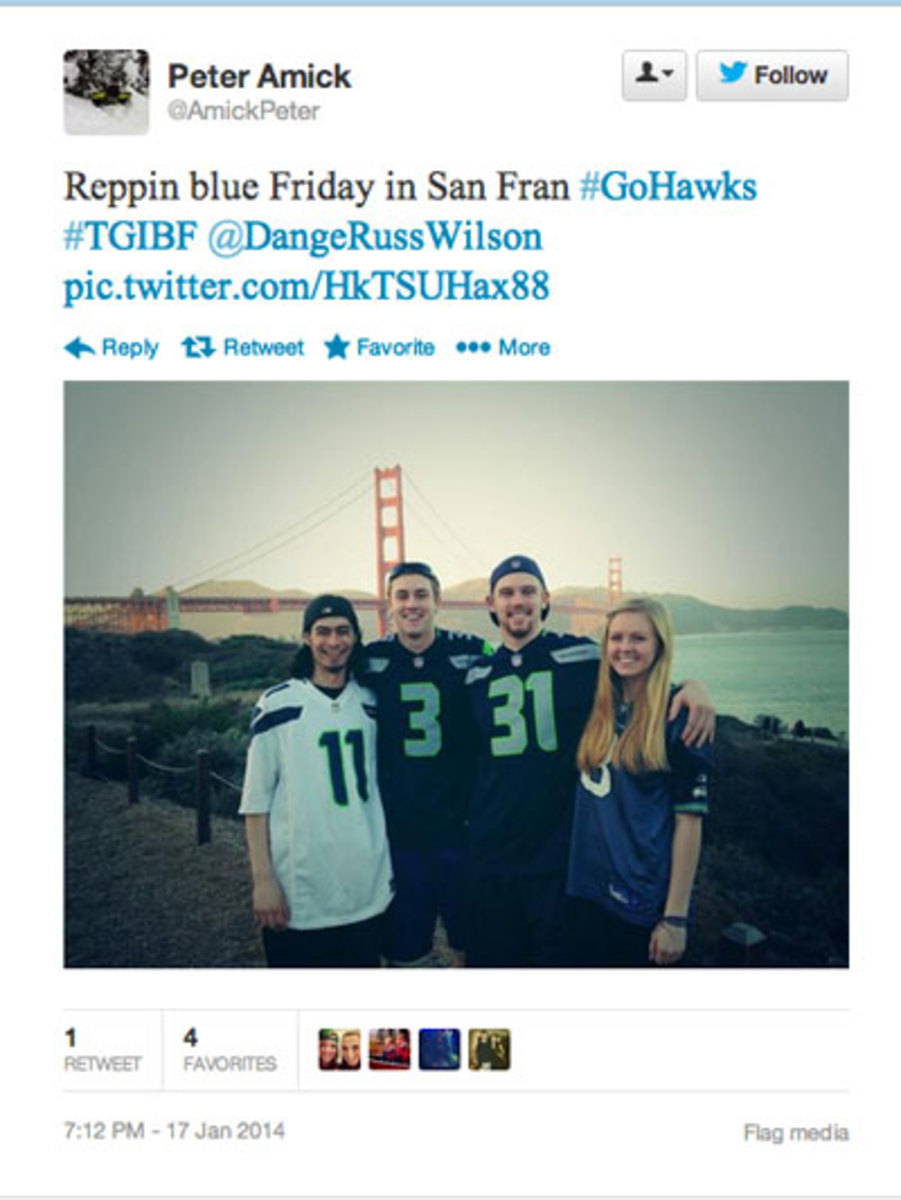Image resolution: width=901 pixels, height=1200 pixels.
Task: View the 4 Favorites count
Action: pos(230,1050)
